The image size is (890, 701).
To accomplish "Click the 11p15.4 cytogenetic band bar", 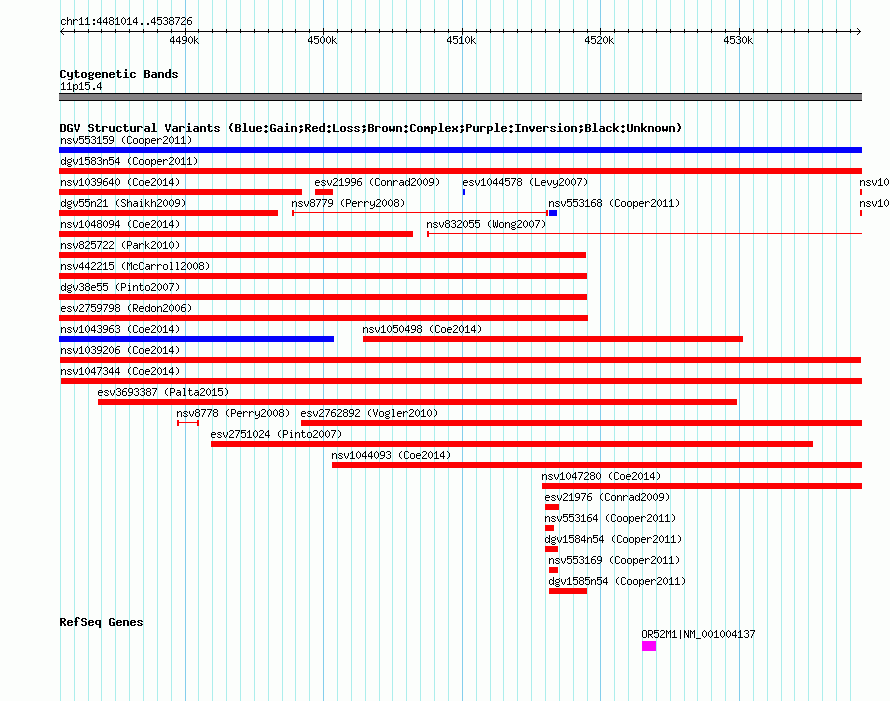I will pos(460,97).
